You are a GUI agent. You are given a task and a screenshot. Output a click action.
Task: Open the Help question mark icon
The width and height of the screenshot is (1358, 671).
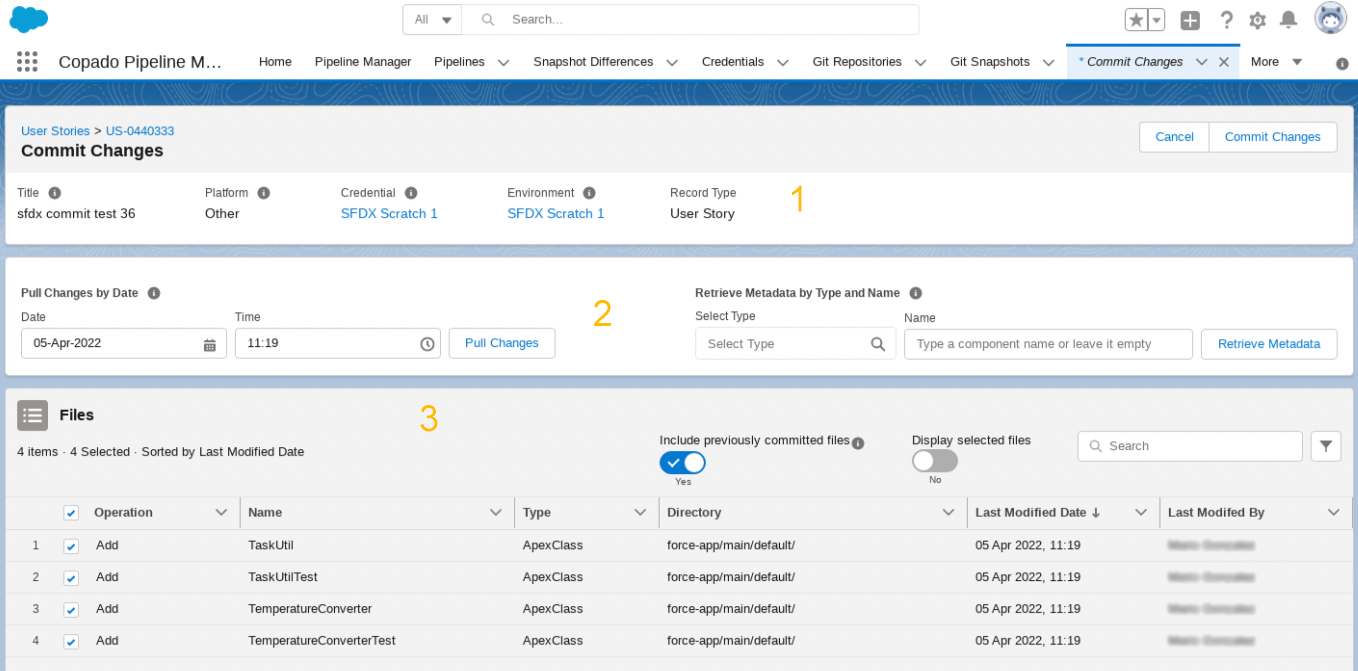[x=1226, y=20]
